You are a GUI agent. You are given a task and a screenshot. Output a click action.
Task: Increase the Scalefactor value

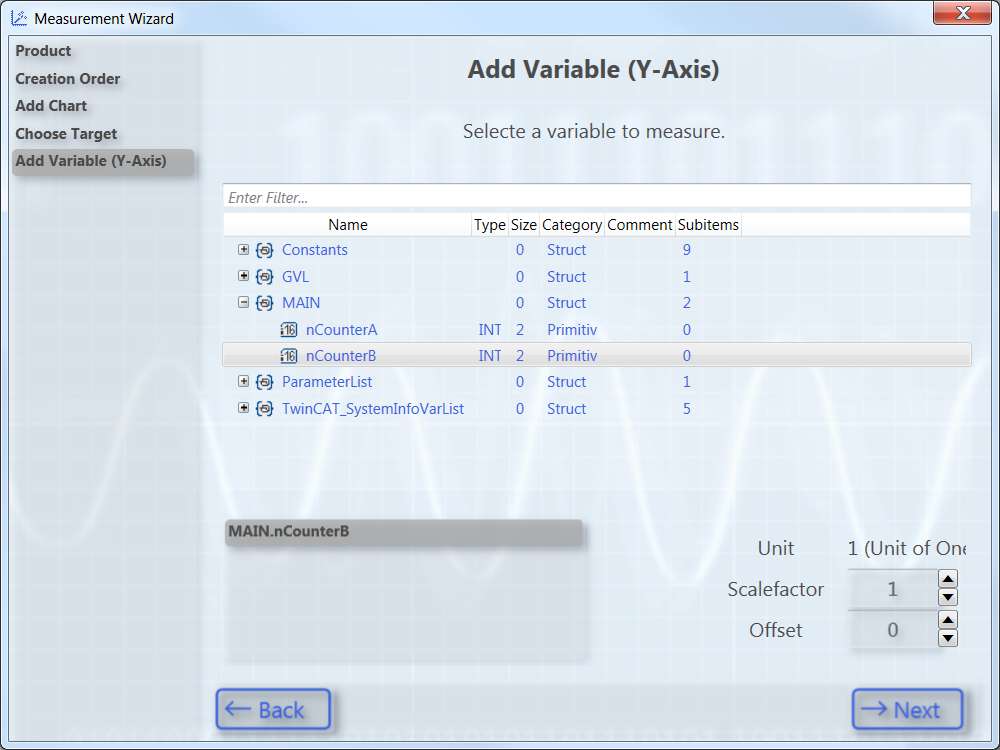[948, 579]
